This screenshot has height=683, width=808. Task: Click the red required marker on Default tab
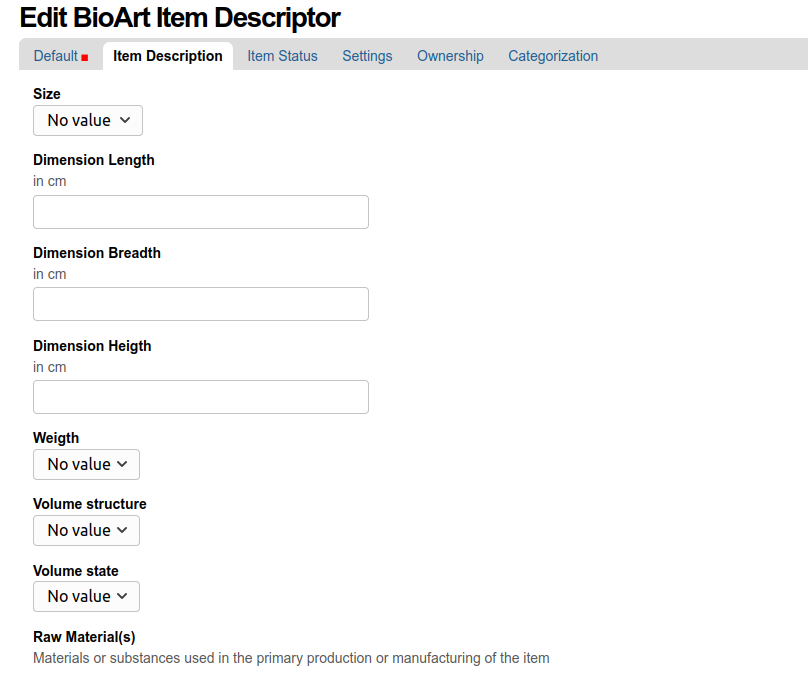point(85,58)
